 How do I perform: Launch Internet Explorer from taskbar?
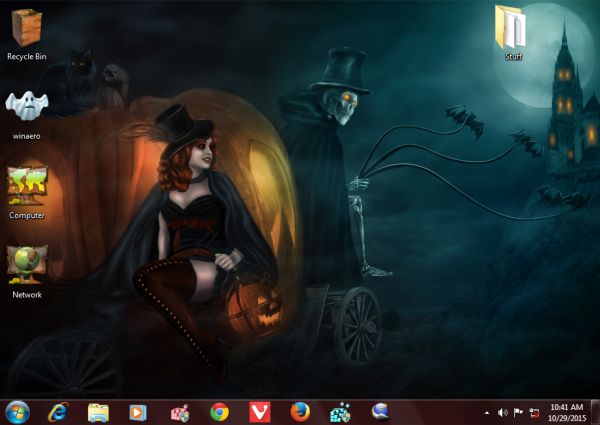click(58, 413)
